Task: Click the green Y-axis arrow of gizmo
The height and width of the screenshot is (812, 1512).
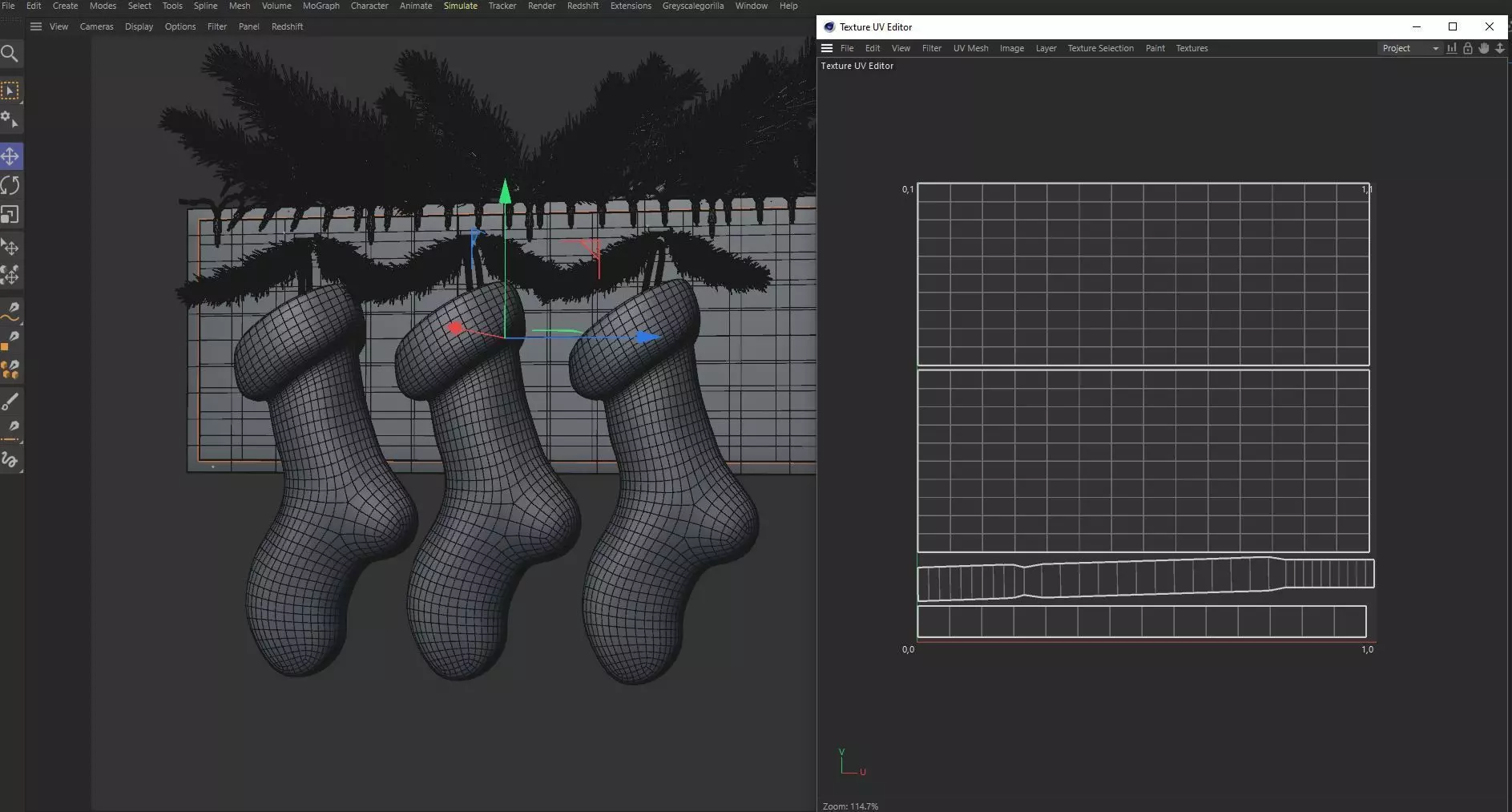Action: [505, 192]
